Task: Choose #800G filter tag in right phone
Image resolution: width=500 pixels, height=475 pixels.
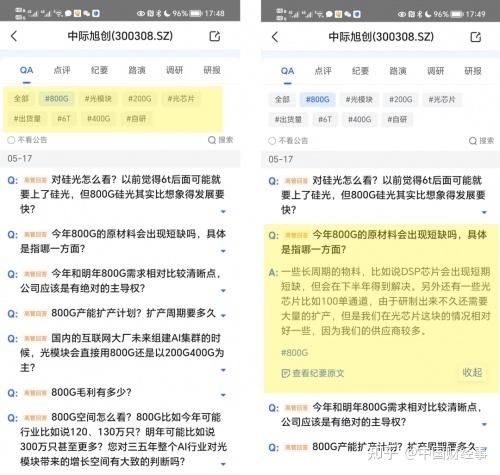Action: pyautogui.click(x=318, y=99)
